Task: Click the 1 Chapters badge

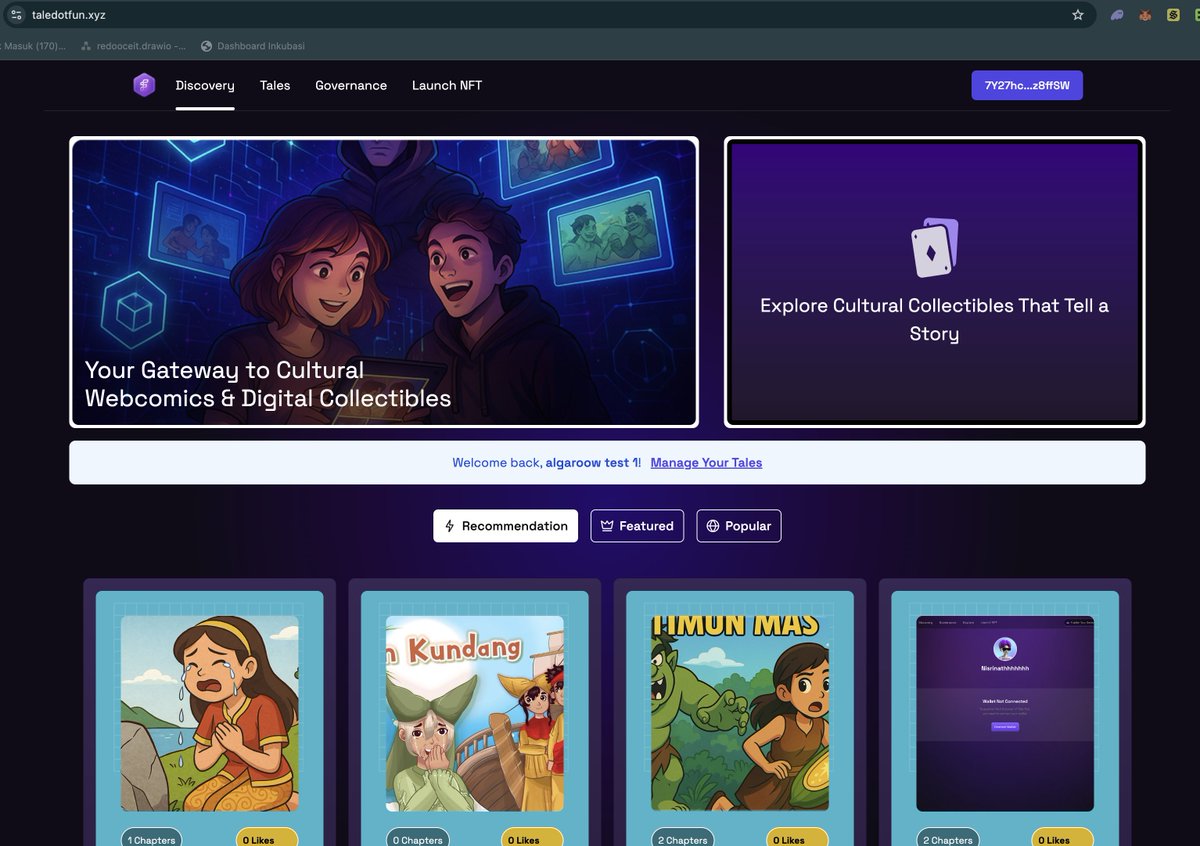Action: [152, 838]
